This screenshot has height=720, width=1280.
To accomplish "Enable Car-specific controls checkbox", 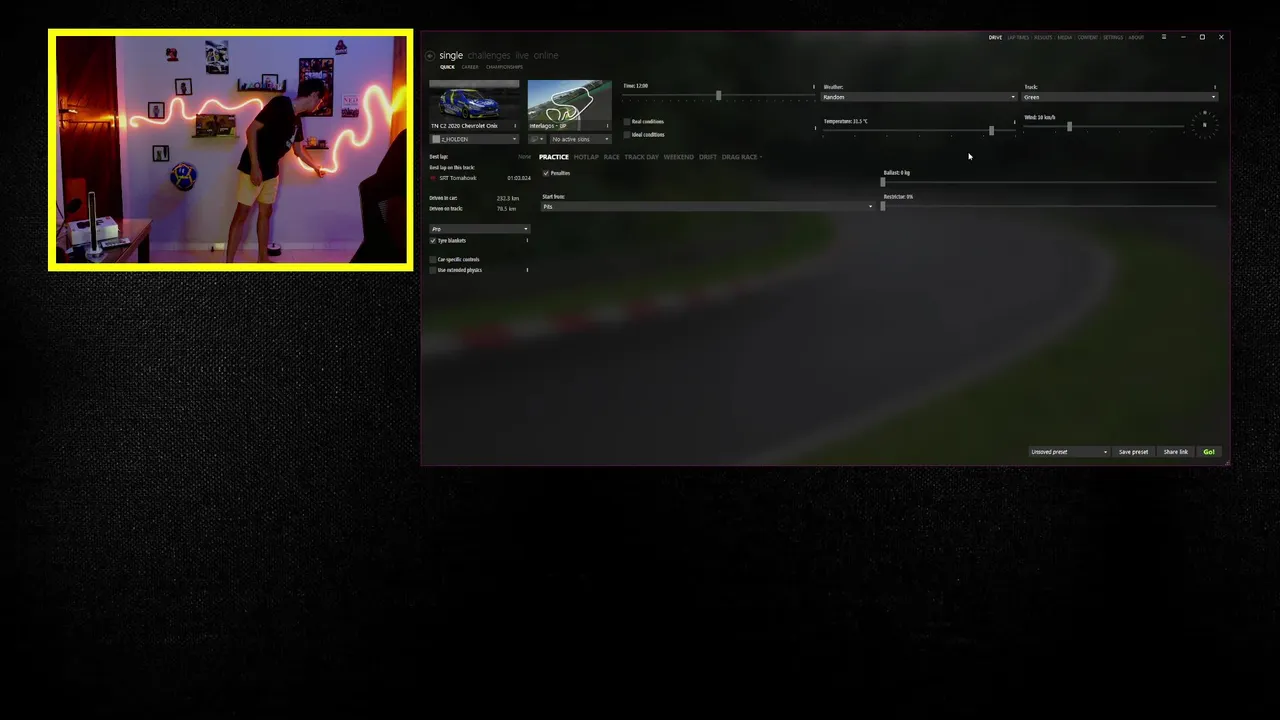I will point(433,260).
